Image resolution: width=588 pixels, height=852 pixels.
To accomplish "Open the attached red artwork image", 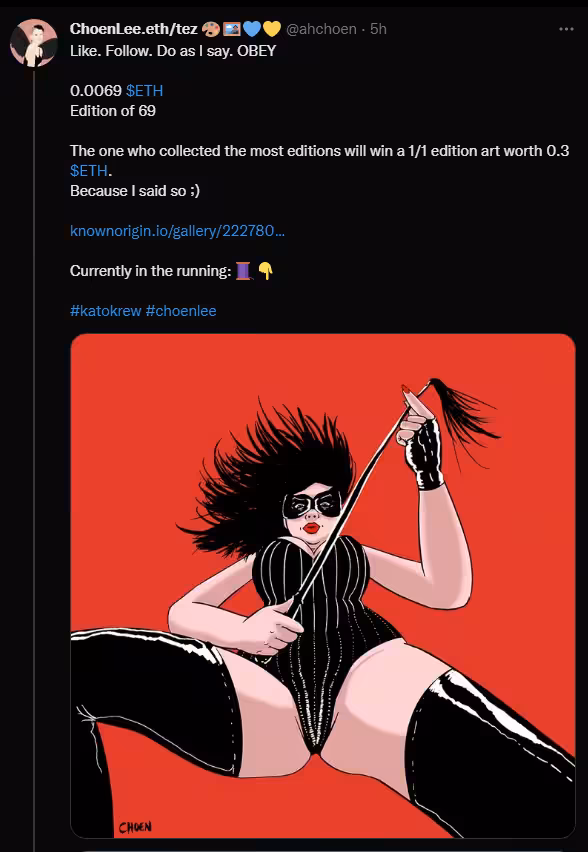I will tap(323, 586).
